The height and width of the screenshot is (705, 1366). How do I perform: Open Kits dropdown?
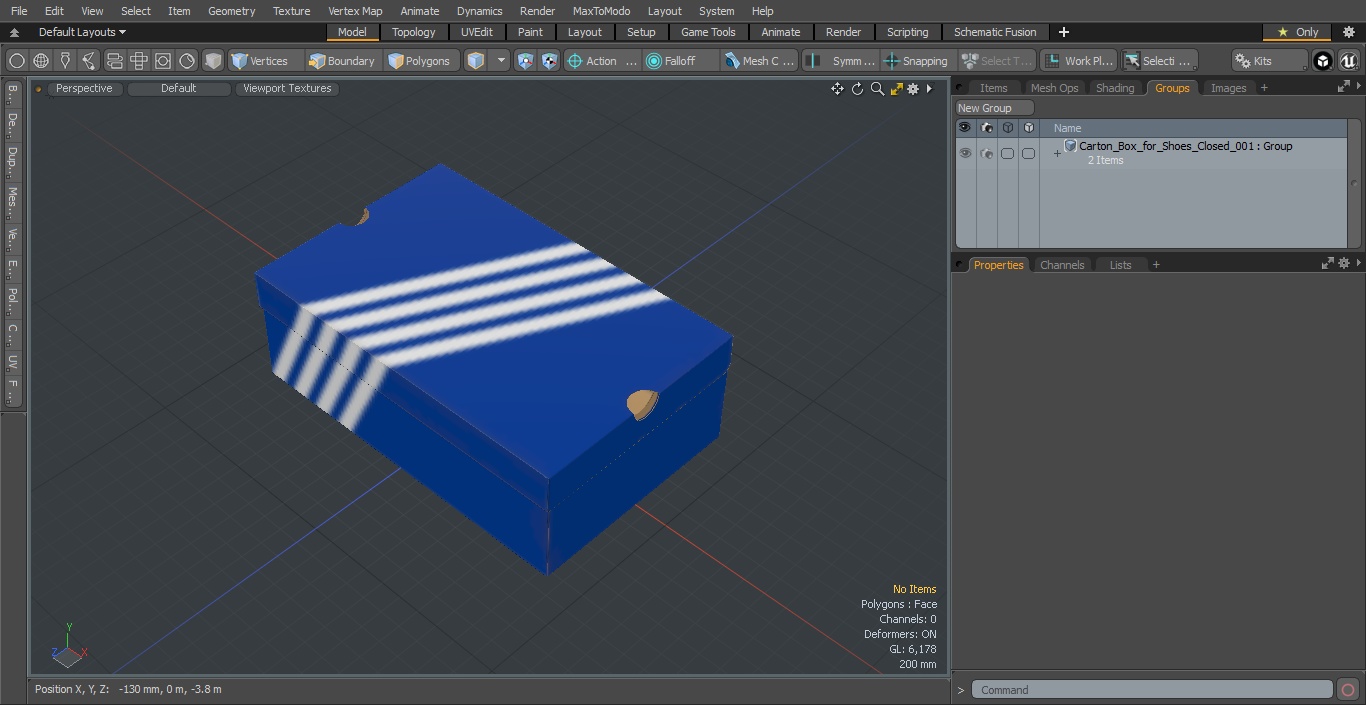(x=1269, y=61)
